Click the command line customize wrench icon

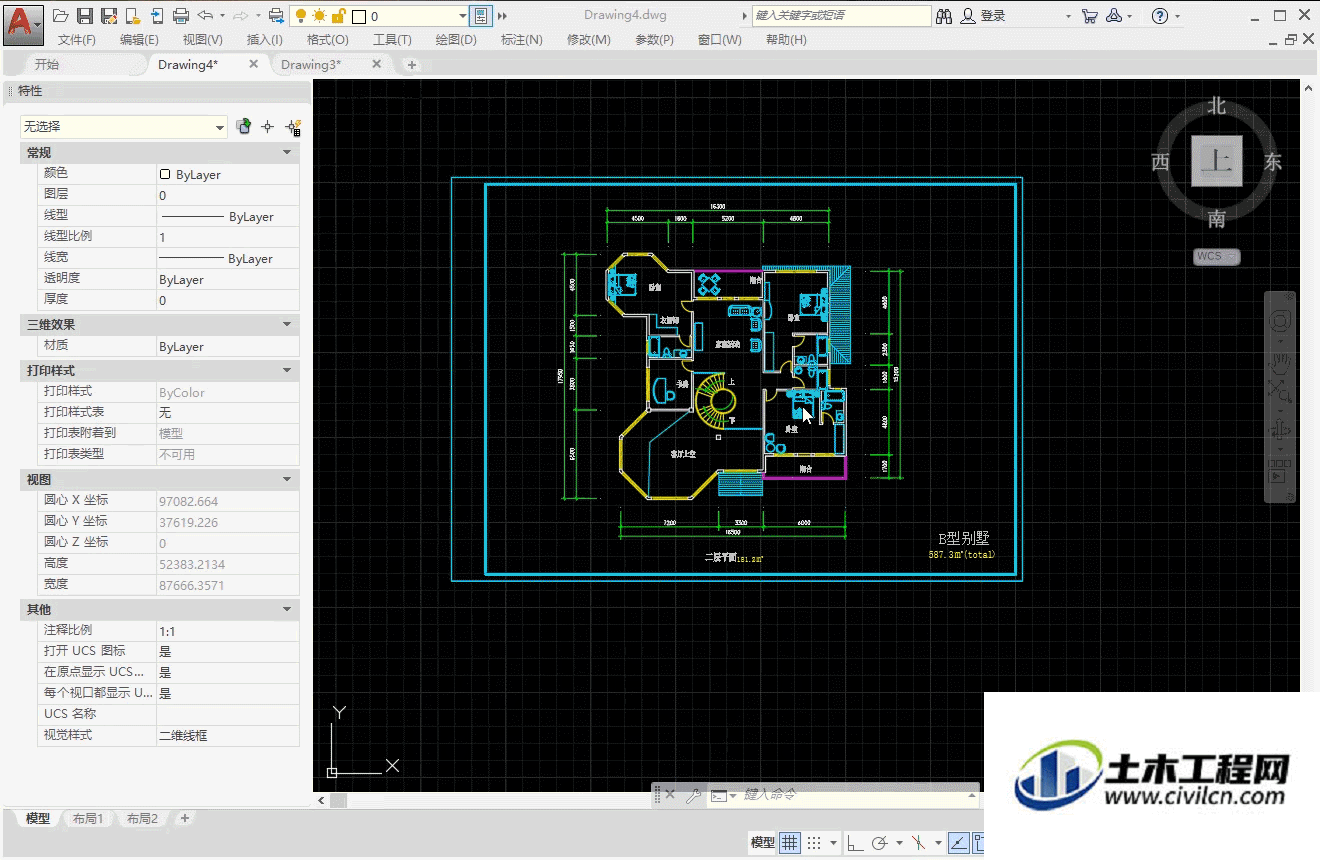click(692, 796)
